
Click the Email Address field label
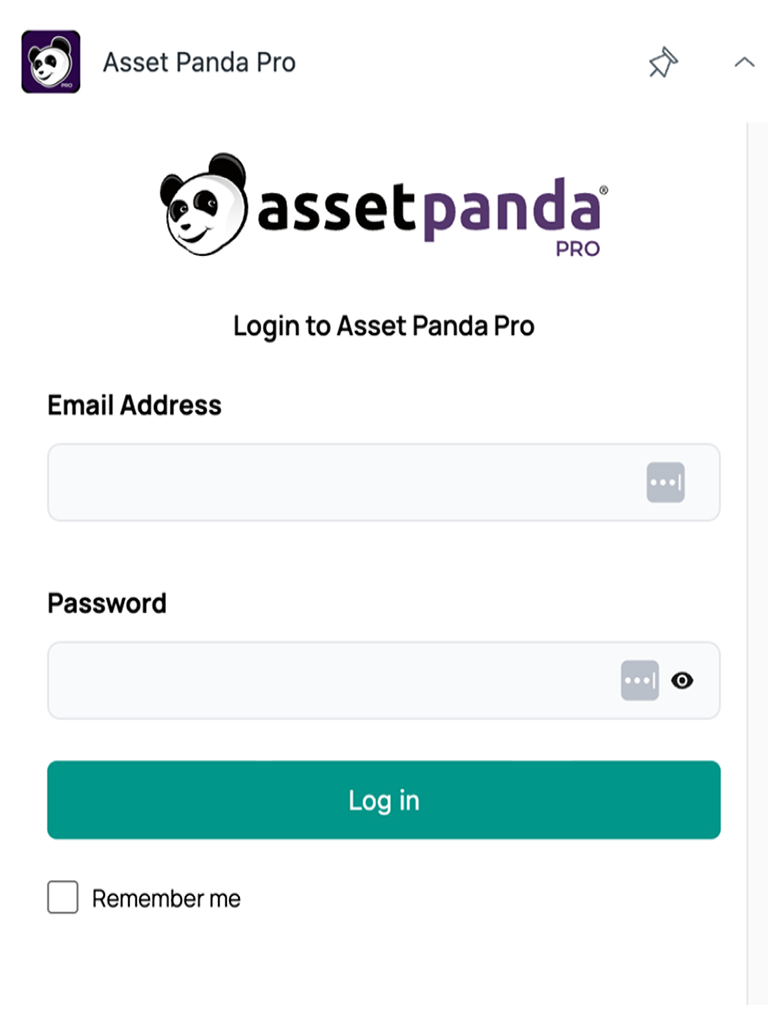pyautogui.click(x=135, y=405)
